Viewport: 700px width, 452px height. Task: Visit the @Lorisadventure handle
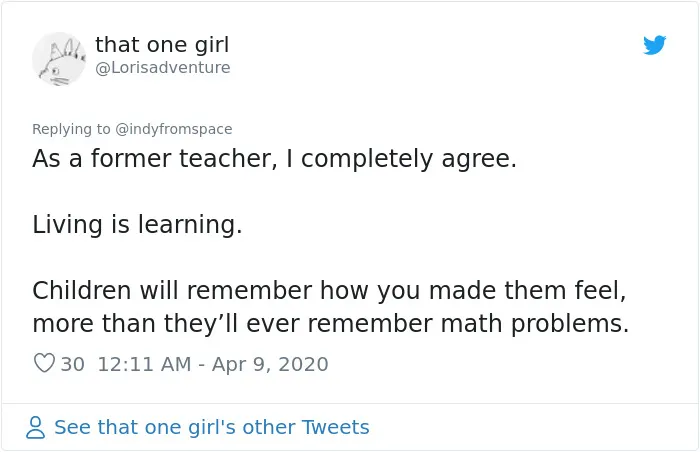click(x=163, y=67)
